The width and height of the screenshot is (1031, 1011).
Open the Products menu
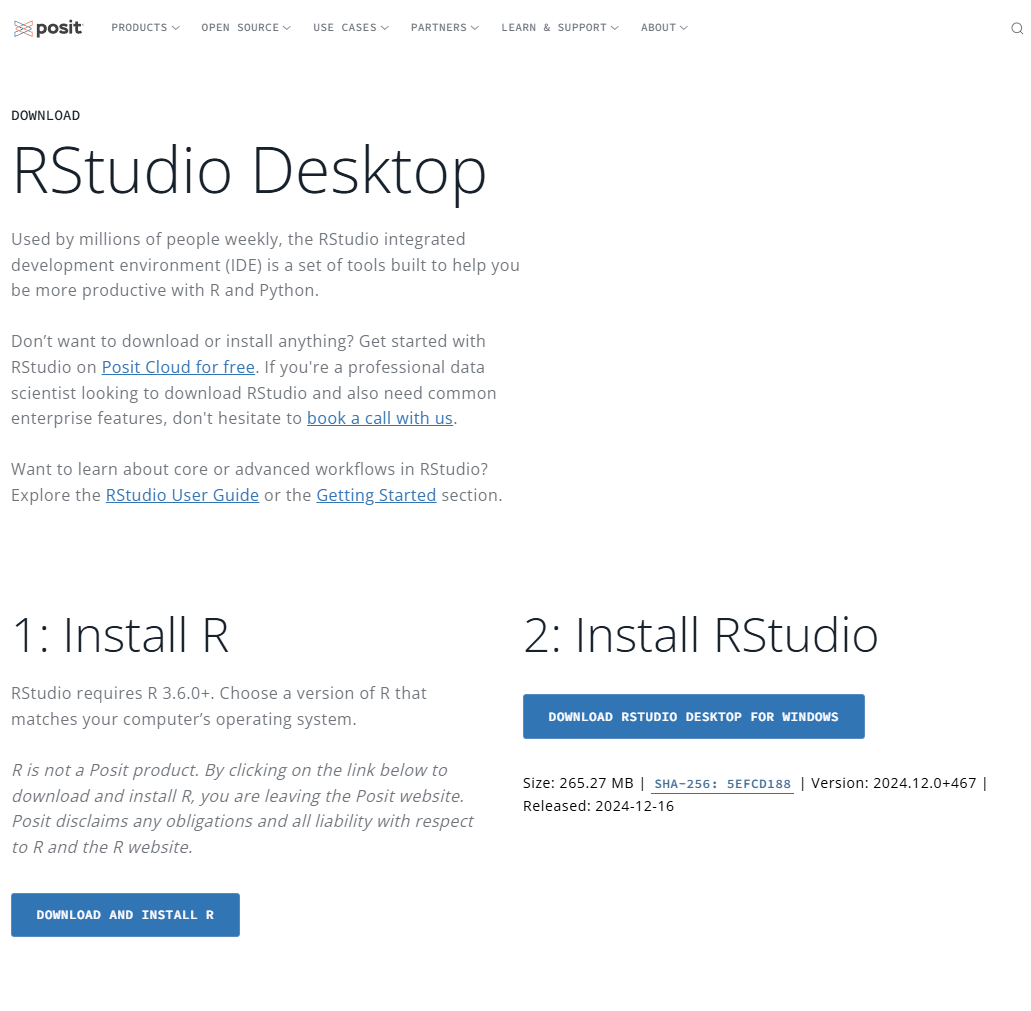139,28
